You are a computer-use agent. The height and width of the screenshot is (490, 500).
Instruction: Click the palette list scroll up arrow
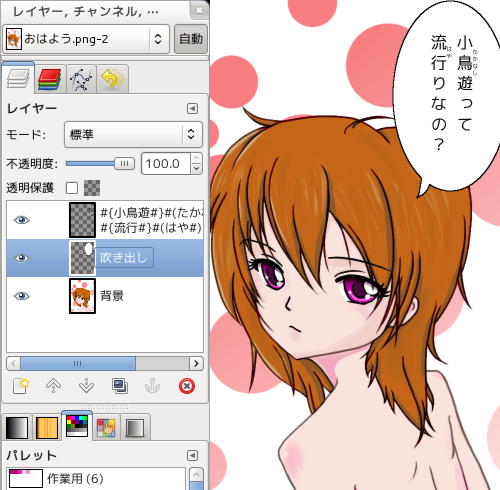click(x=196, y=475)
